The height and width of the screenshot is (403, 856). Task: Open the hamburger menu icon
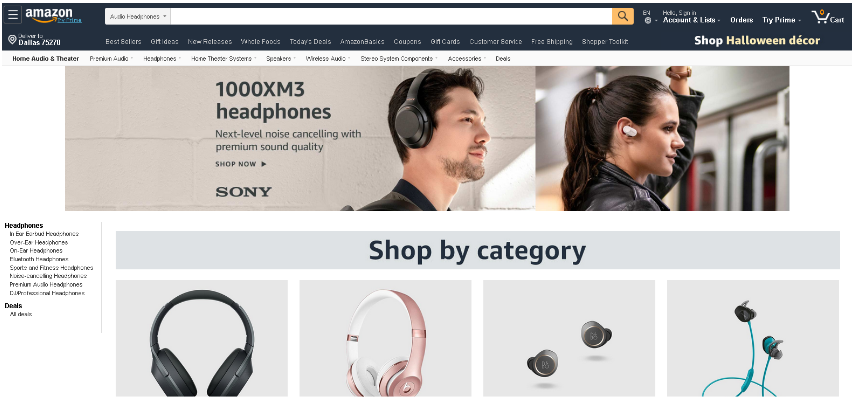click(x=13, y=15)
